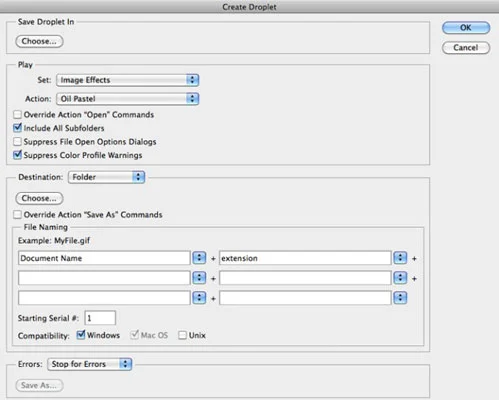Enable Override Action "Open" Commands checkbox
Screen dimensions: 499x400
coord(17,115)
